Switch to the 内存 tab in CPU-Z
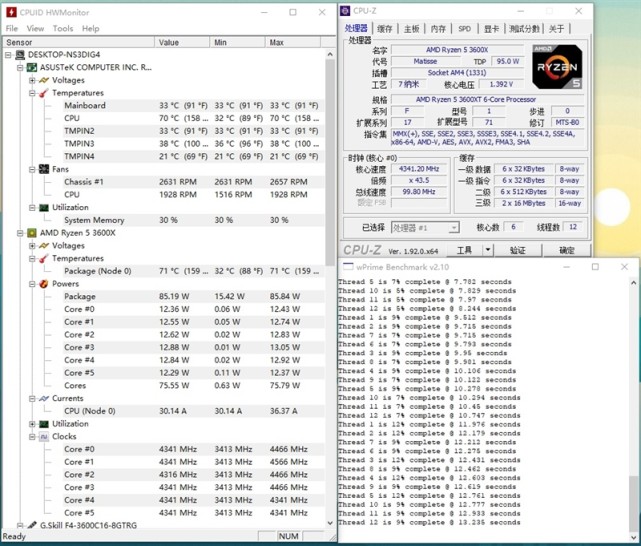The image size is (641, 546). [x=438, y=29]
